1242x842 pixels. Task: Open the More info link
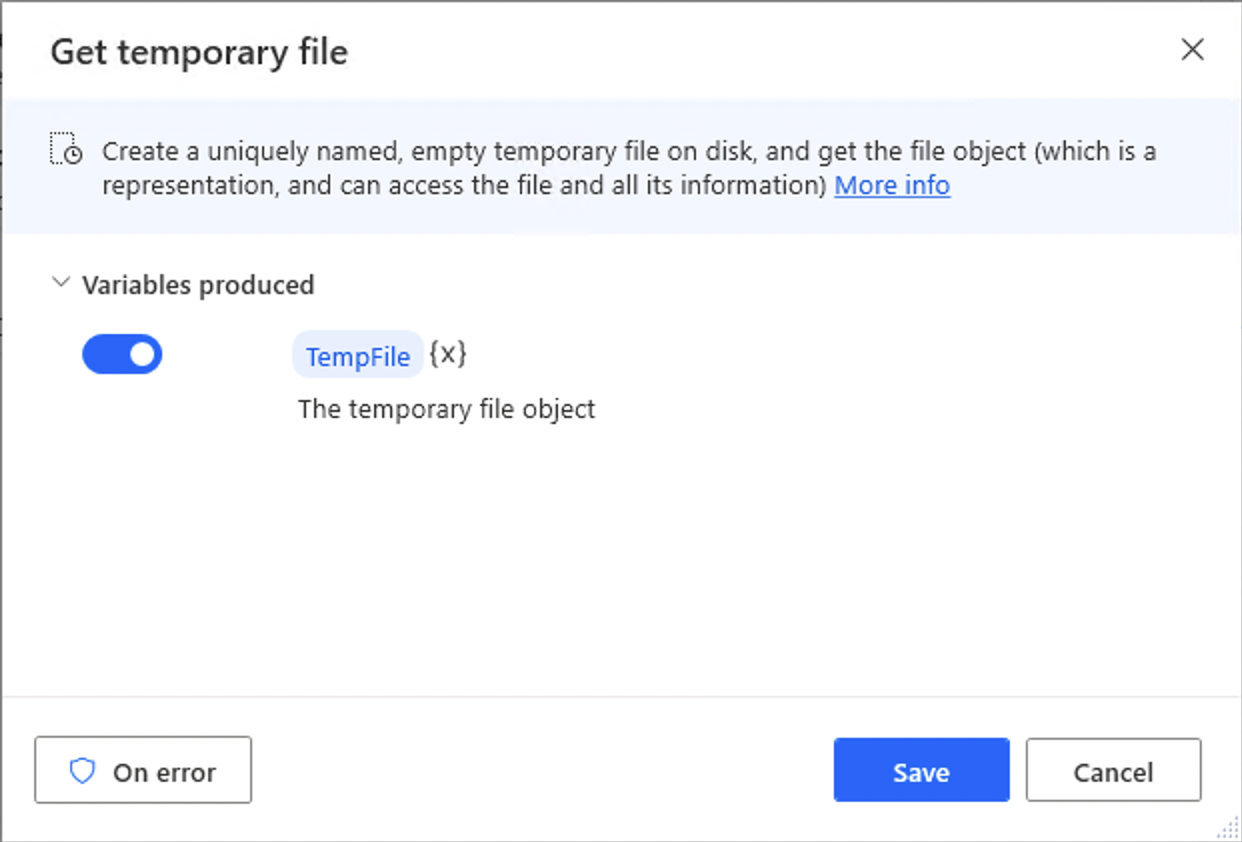coord(891,185)
